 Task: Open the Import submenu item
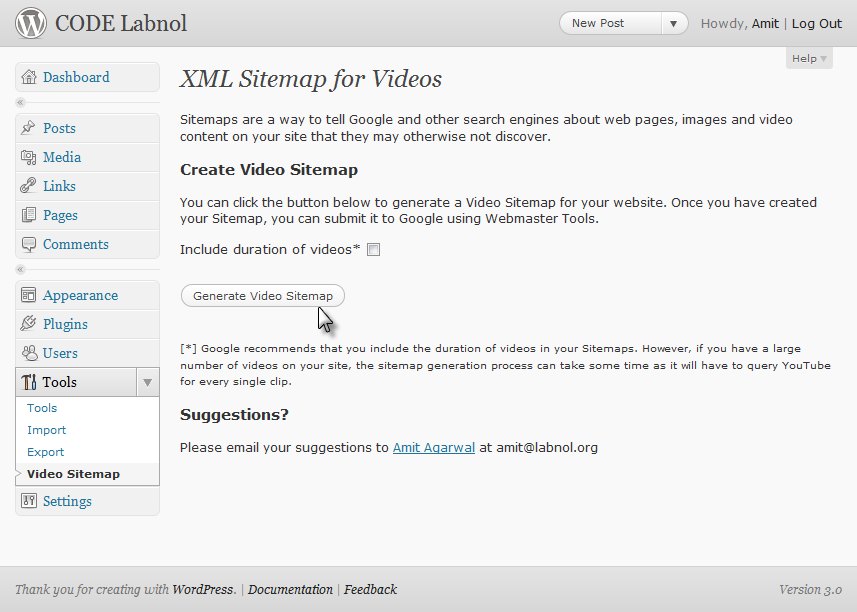[x=47, y=430]
